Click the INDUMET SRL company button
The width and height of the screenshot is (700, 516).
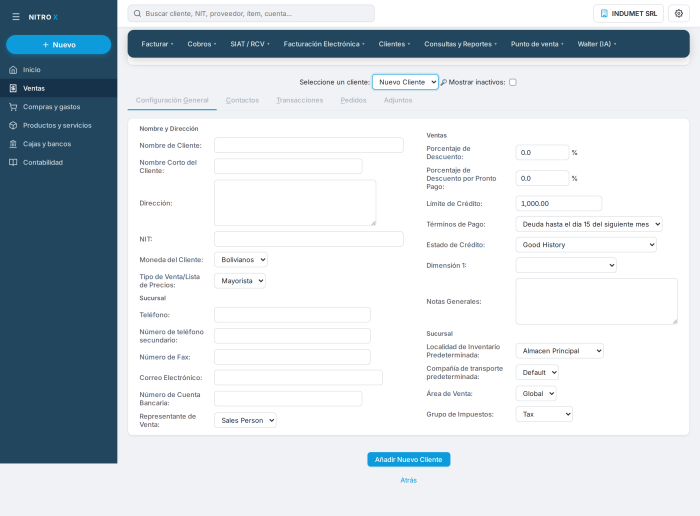628,13
